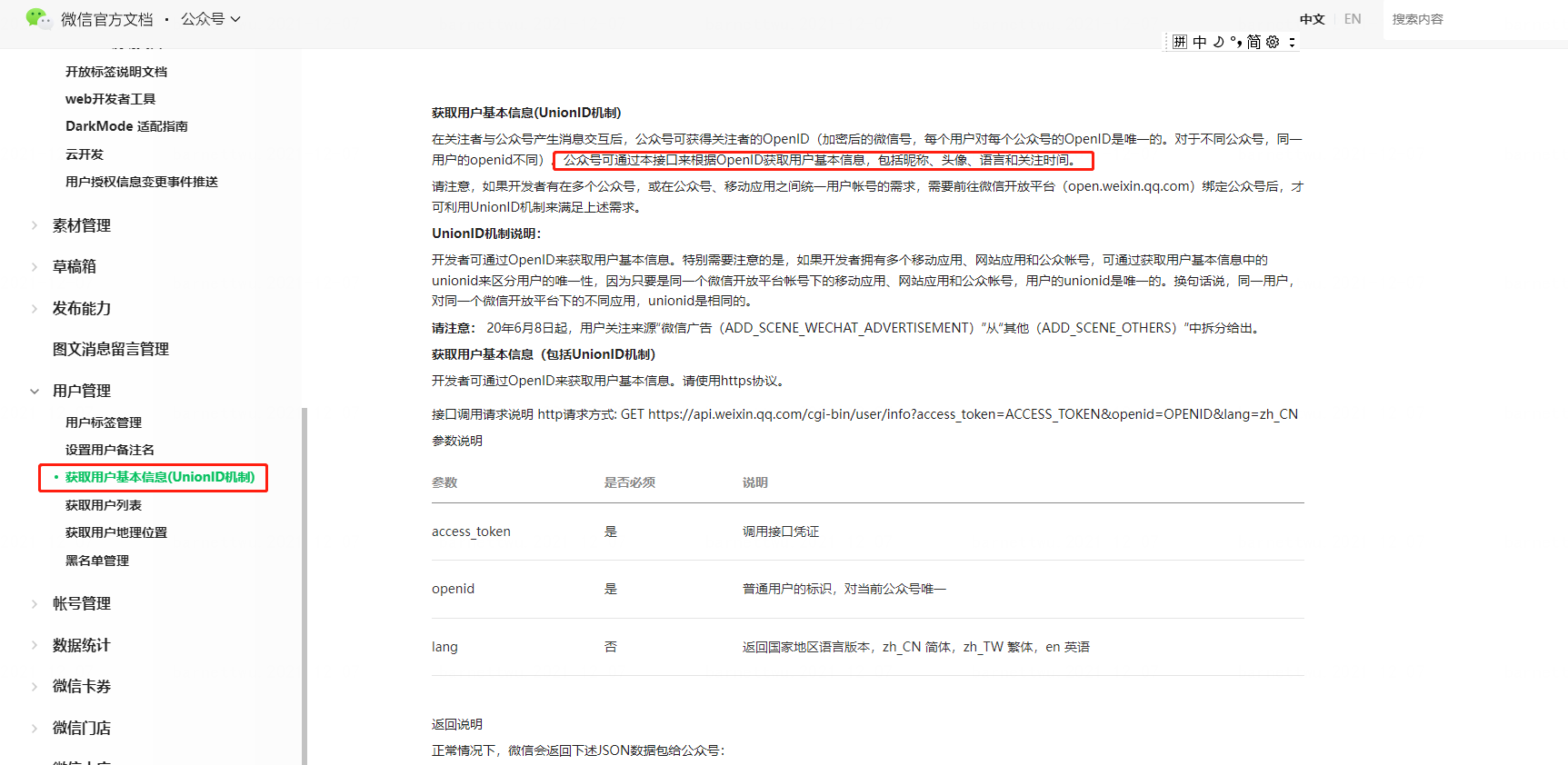
Task: Click open.weixin.qq.com text in paragraph
Action: click(1130, 186)
